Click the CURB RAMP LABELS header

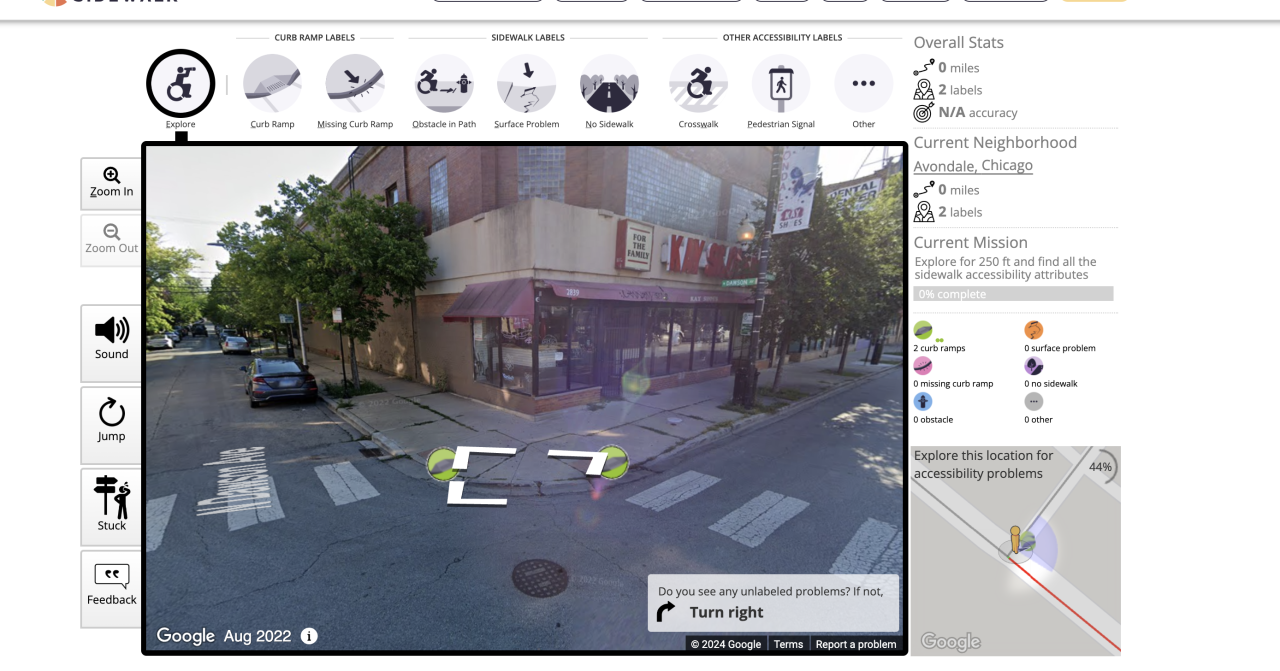point(314,38)
